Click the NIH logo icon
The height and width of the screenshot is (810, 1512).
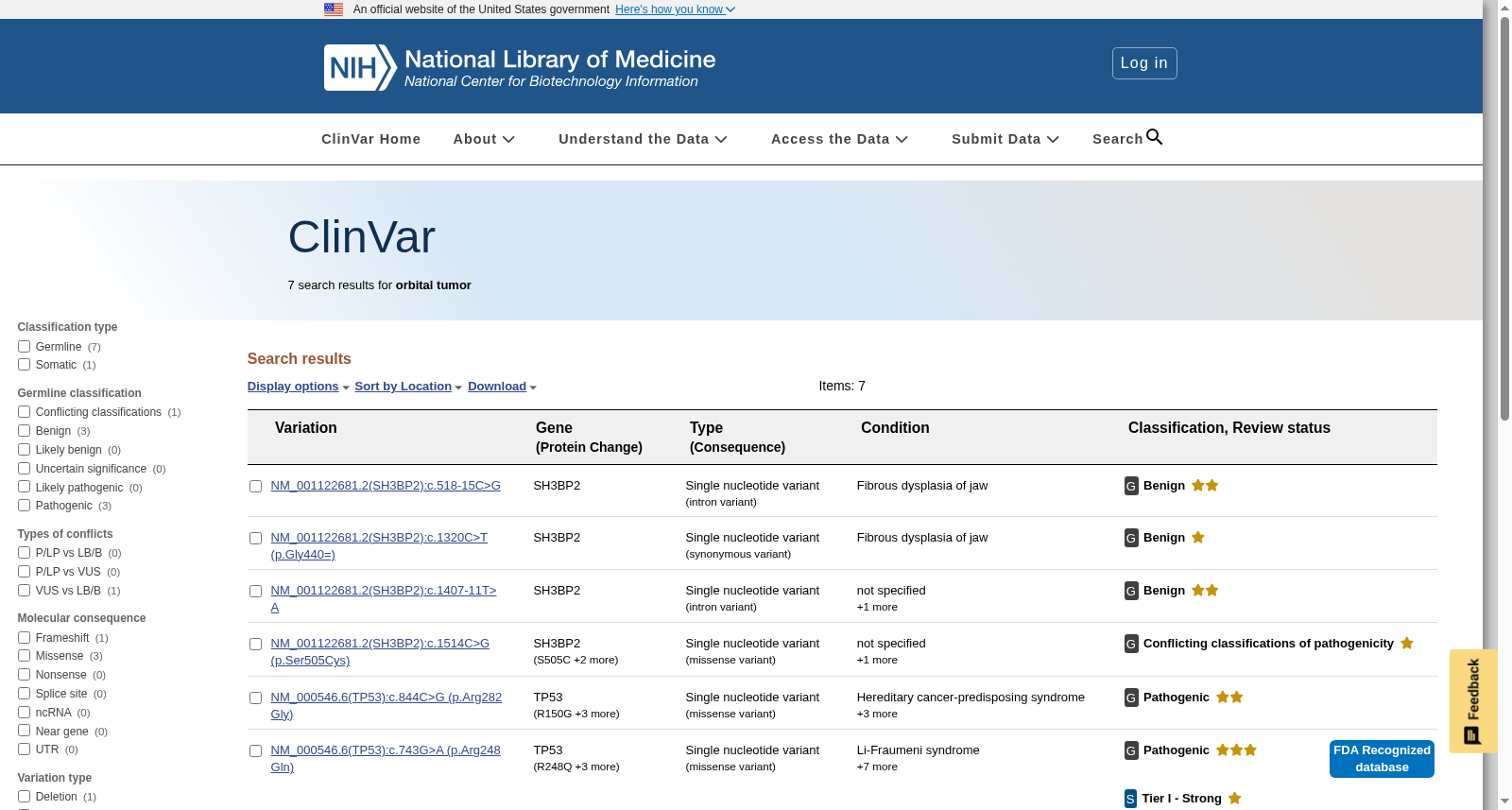point(360,67)
